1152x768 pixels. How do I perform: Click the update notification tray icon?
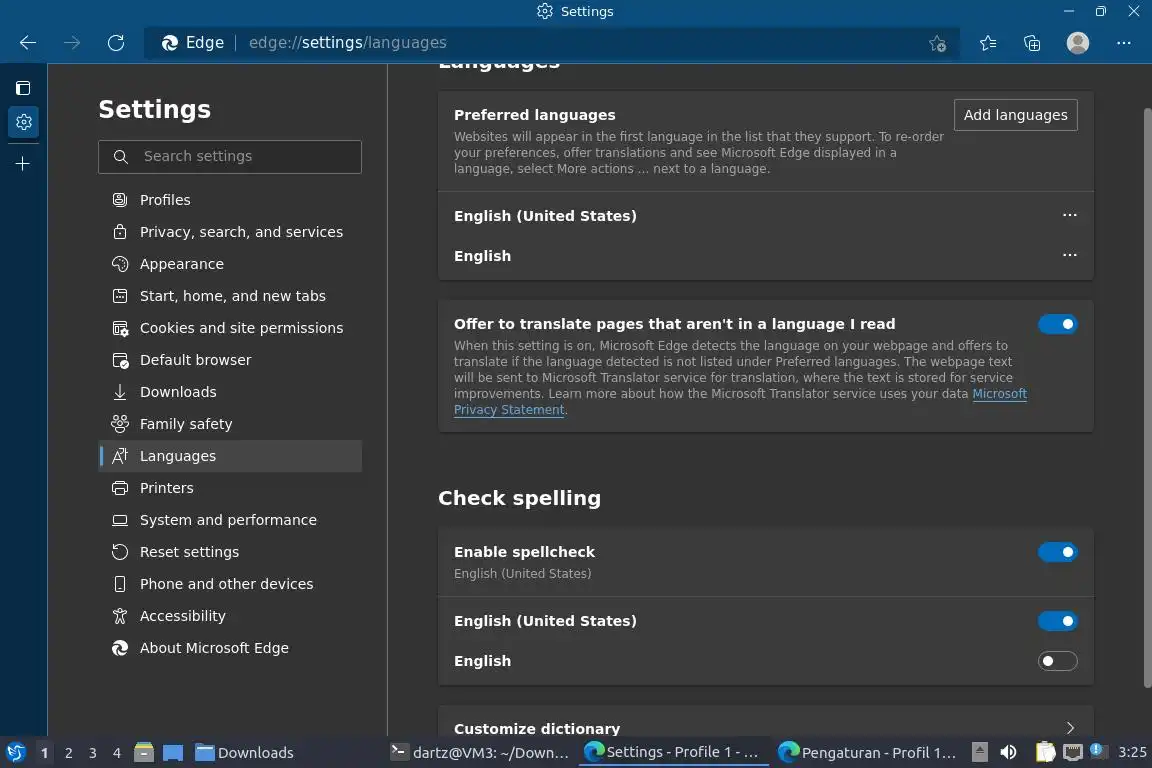[x=1096, y=750]
